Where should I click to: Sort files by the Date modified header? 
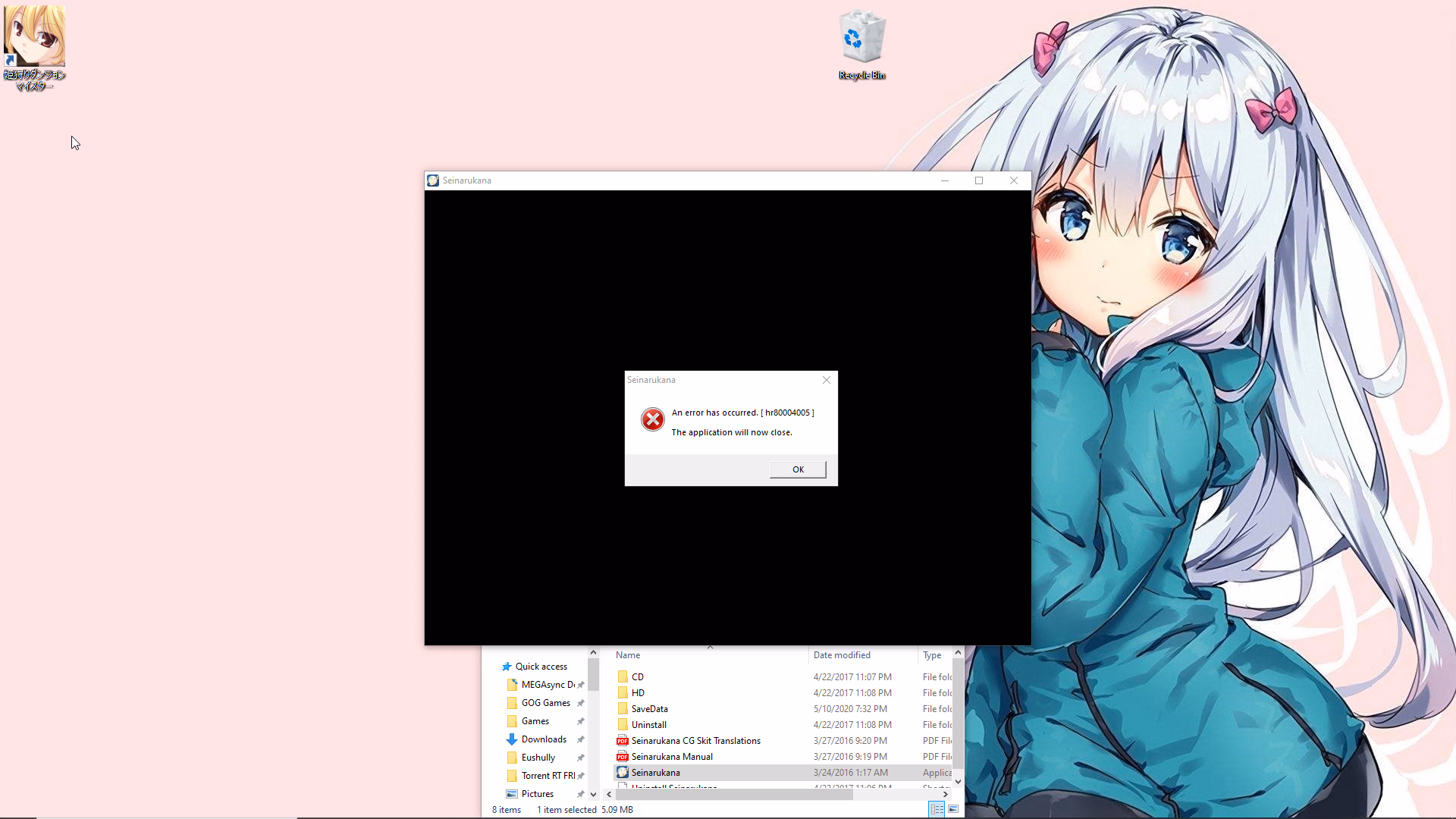coord(842,655)
